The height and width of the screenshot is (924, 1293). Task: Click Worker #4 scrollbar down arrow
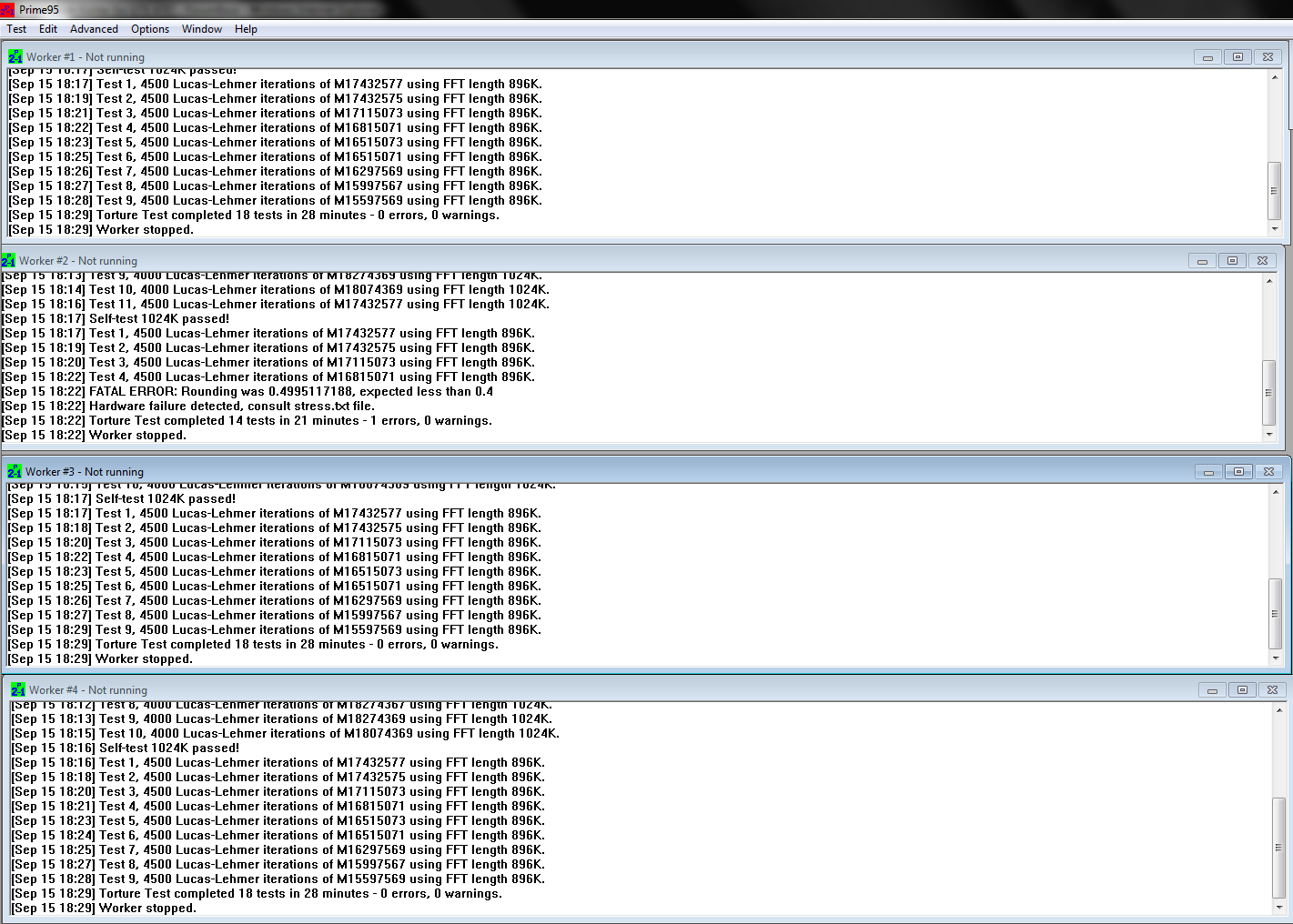point(1279,907)
